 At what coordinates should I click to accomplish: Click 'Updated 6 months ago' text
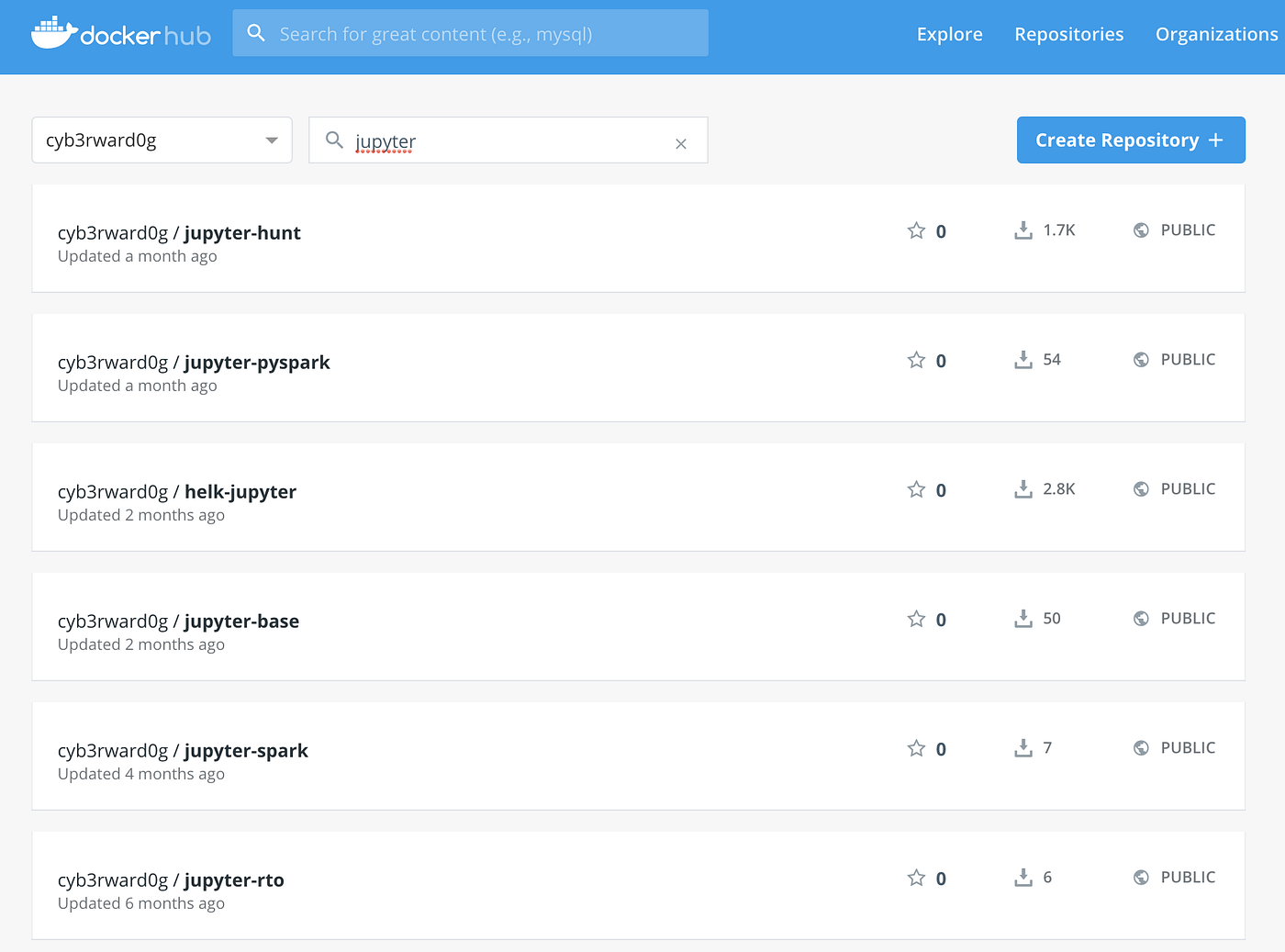(x=141, y=903)
